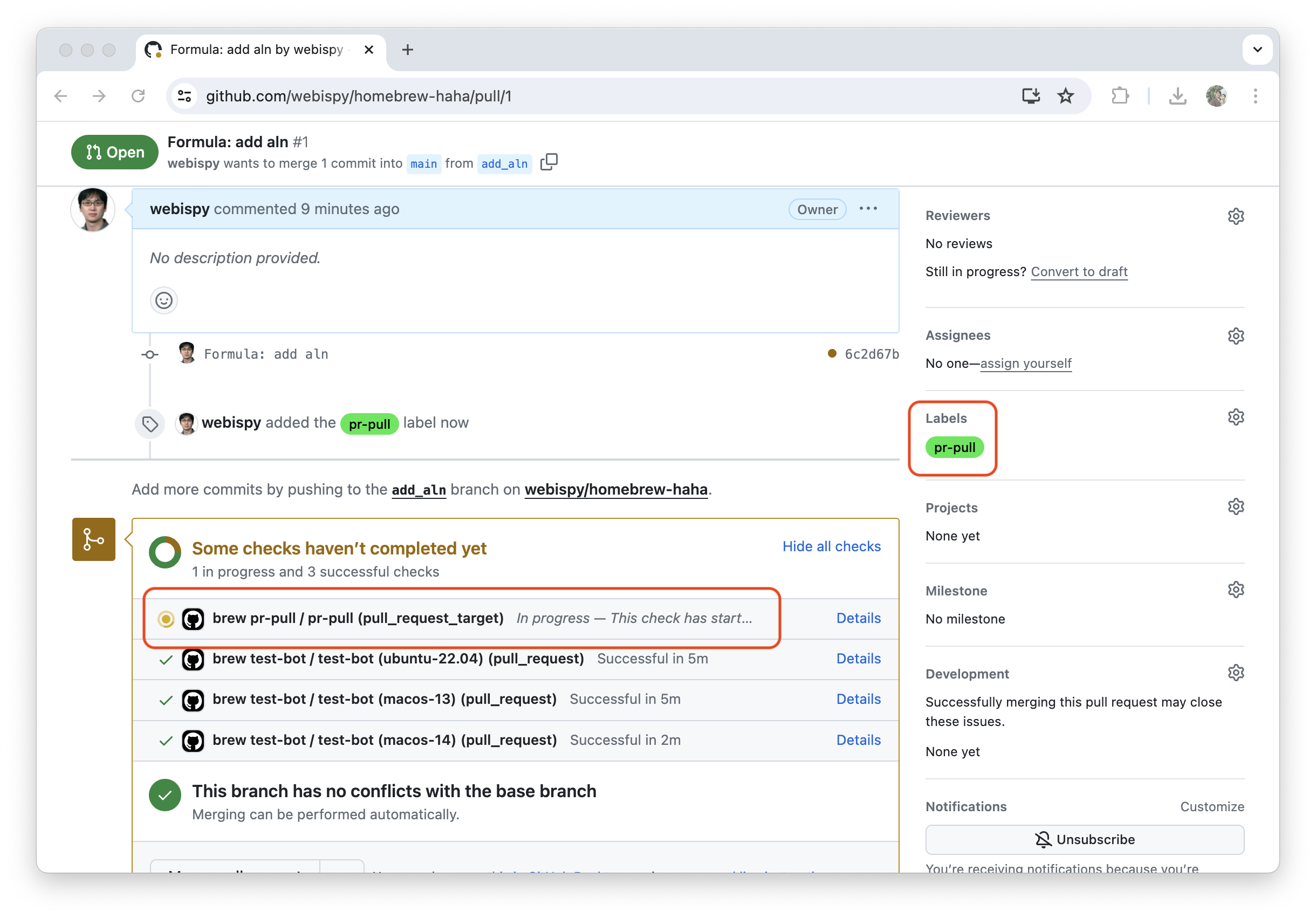Screen dimensions: 1316x918
Task: Click Hide all checks
Action: click(x=831, y=546)
